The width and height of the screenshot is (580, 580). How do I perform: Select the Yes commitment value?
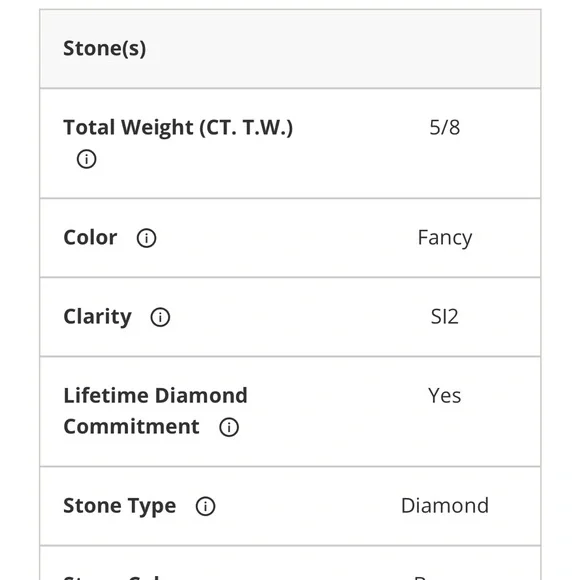click(x=445, y=396)
